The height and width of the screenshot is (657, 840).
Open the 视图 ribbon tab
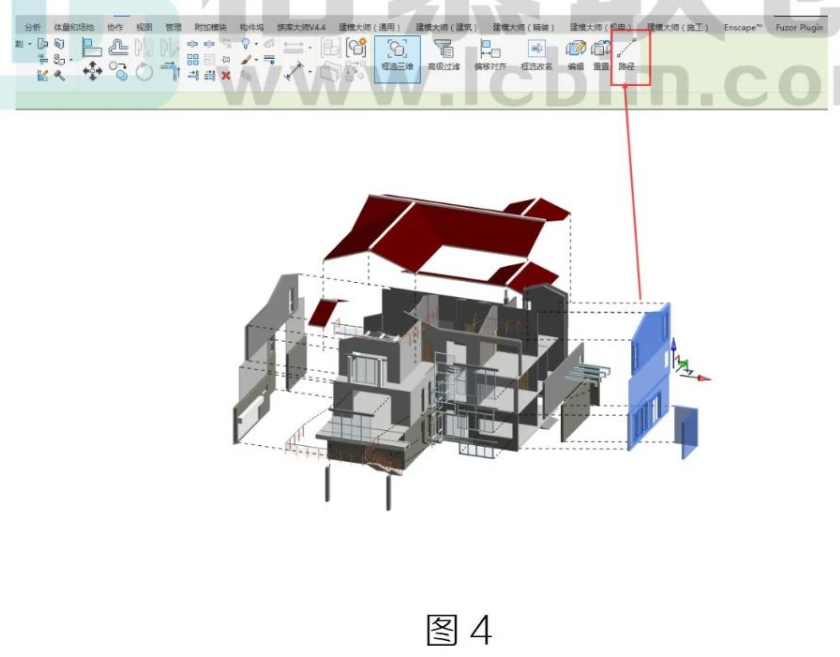point(144,27)
